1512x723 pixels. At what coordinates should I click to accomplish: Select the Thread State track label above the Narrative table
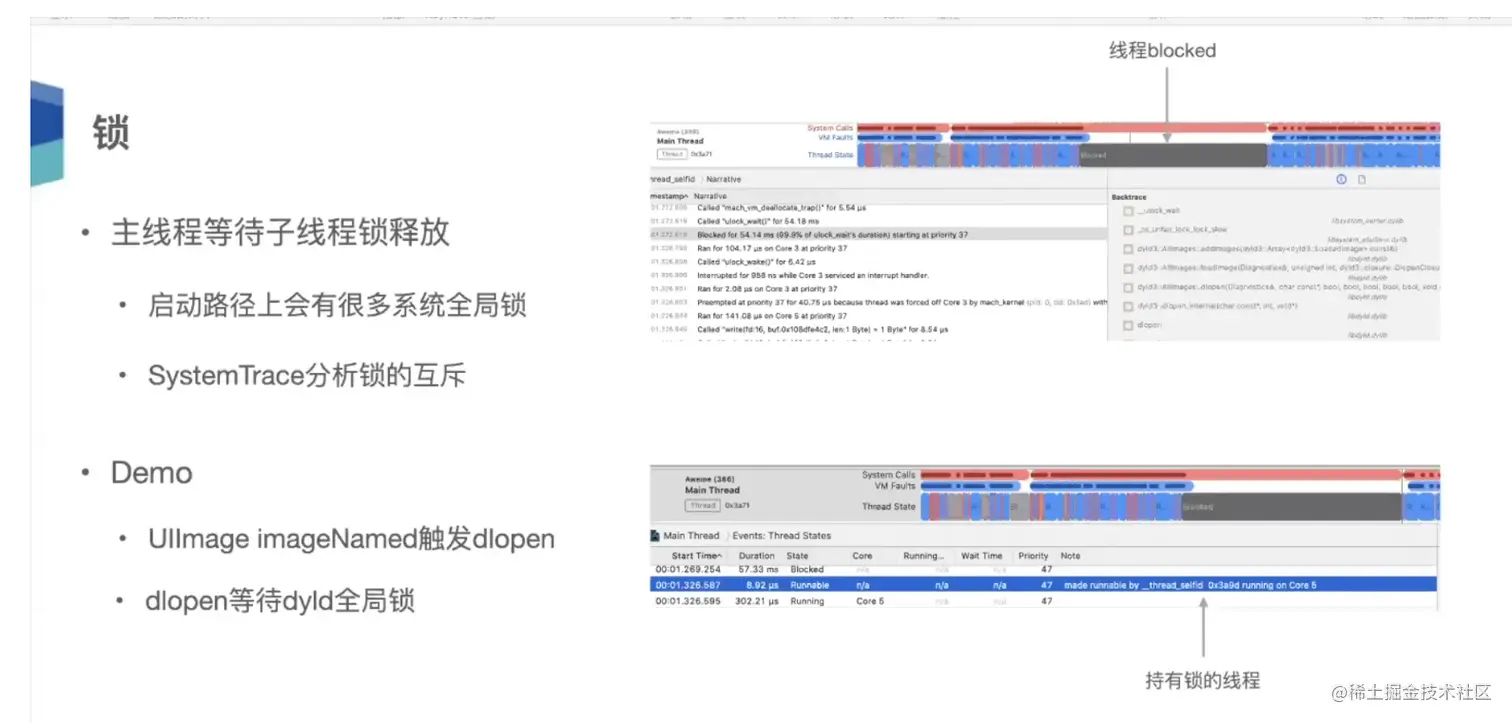click(x=830, y=155)
